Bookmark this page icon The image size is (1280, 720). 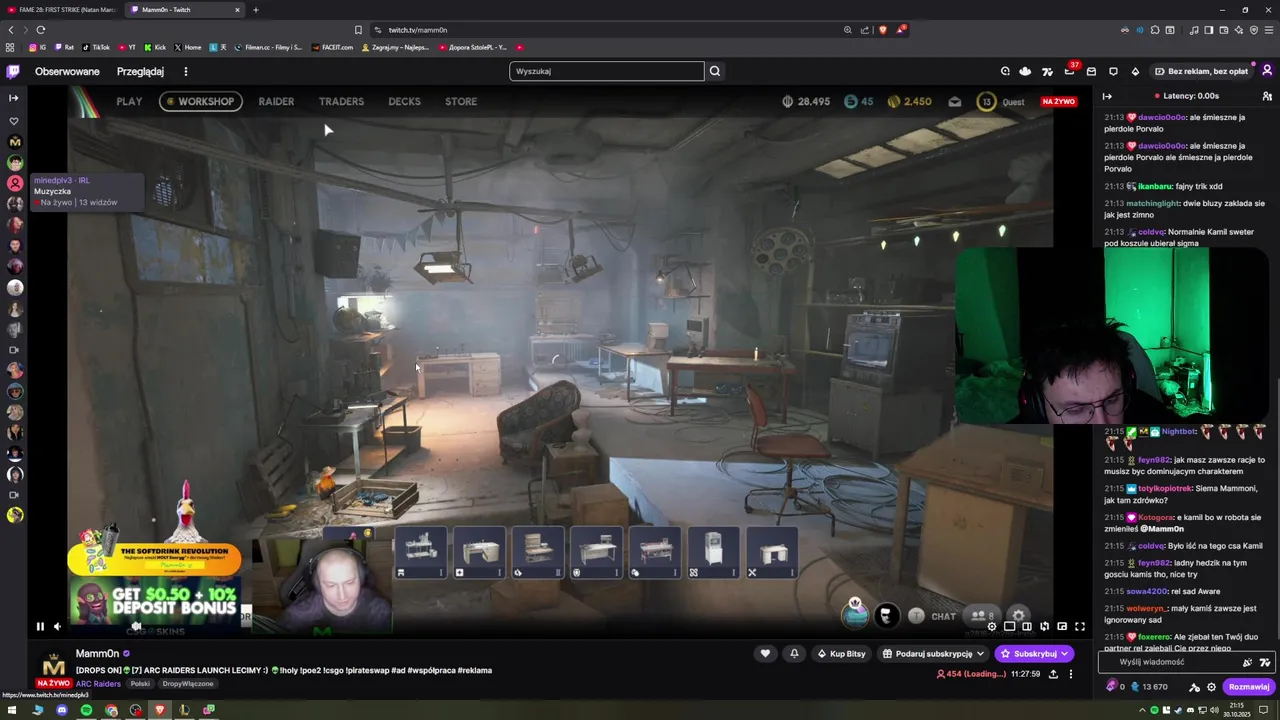pos(358,30)
